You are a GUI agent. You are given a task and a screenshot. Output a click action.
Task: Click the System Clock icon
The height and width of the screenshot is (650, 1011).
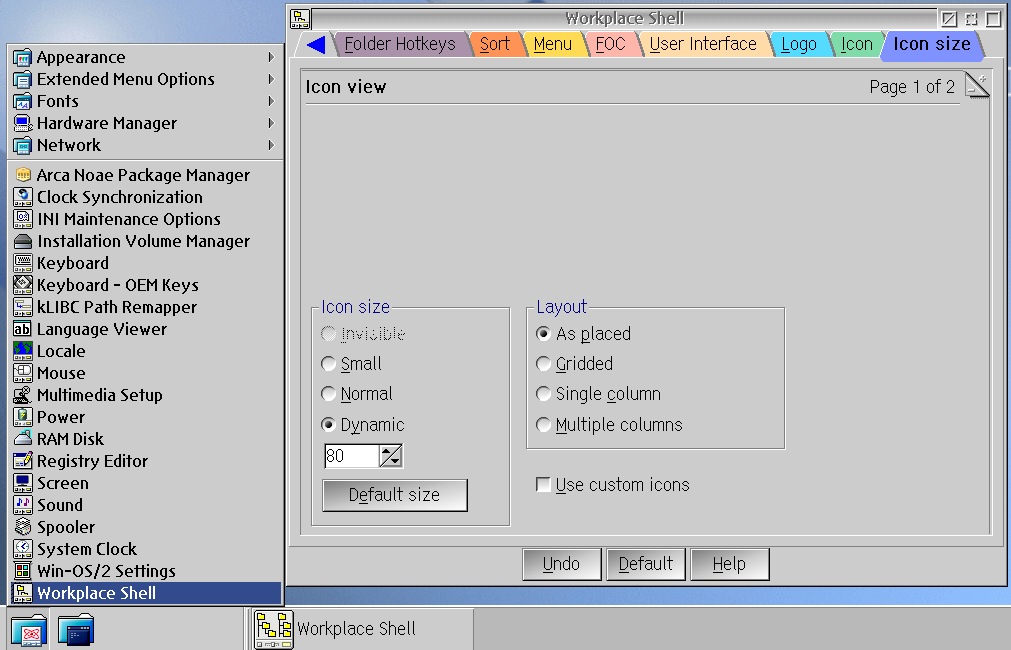click(23, 549)
